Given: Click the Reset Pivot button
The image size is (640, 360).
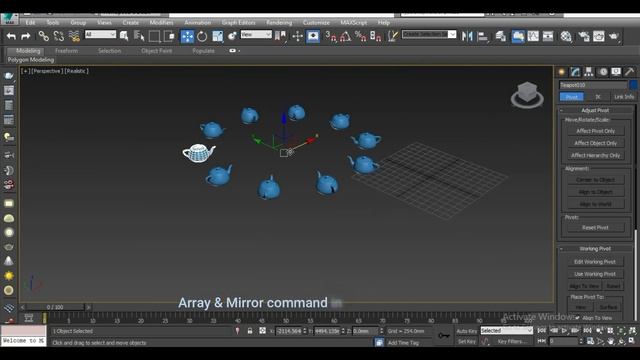Looking at the screenshot, I should tap(595, 228).
